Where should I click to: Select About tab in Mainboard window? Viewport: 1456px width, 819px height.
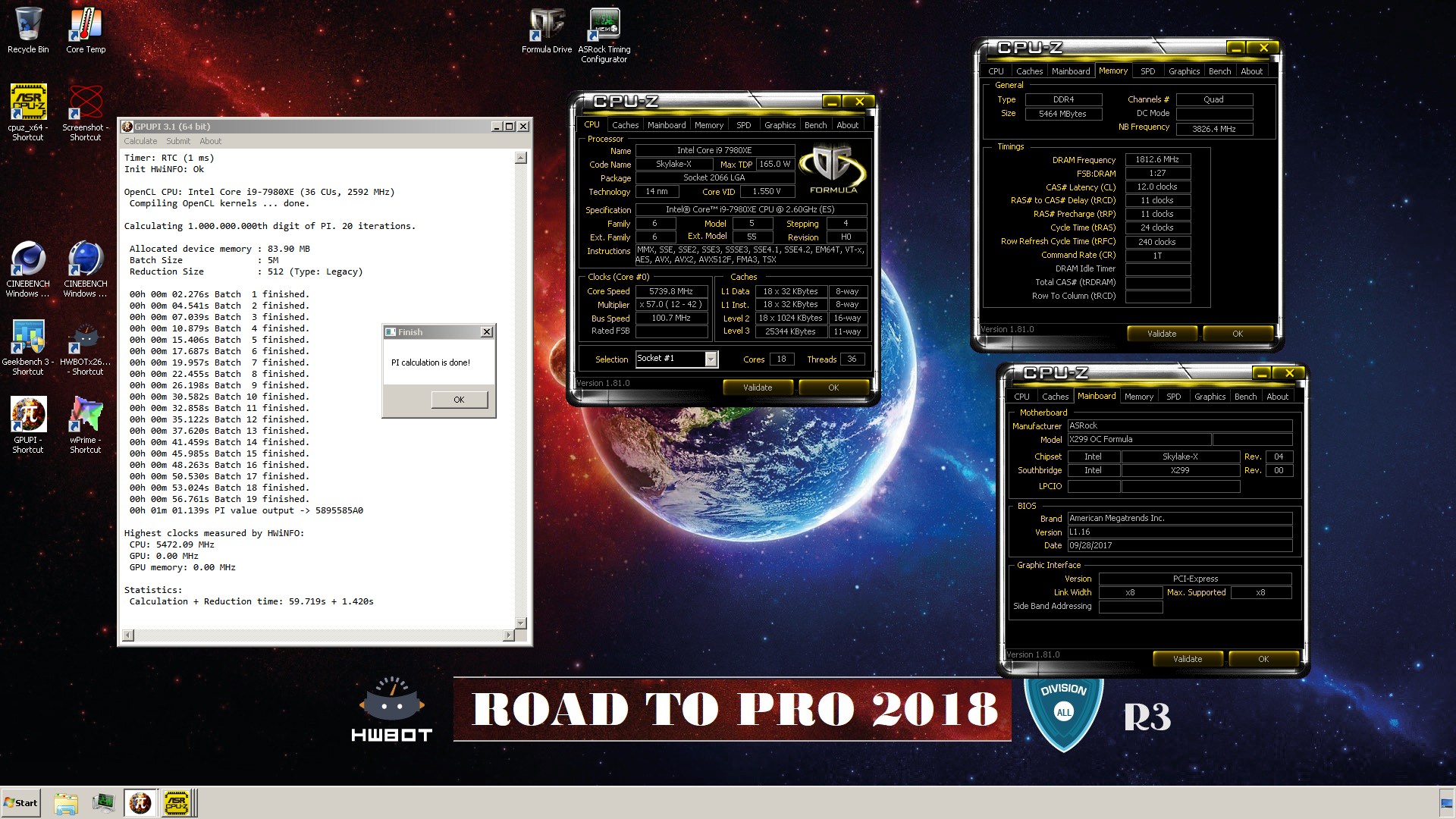[1278, 397]
